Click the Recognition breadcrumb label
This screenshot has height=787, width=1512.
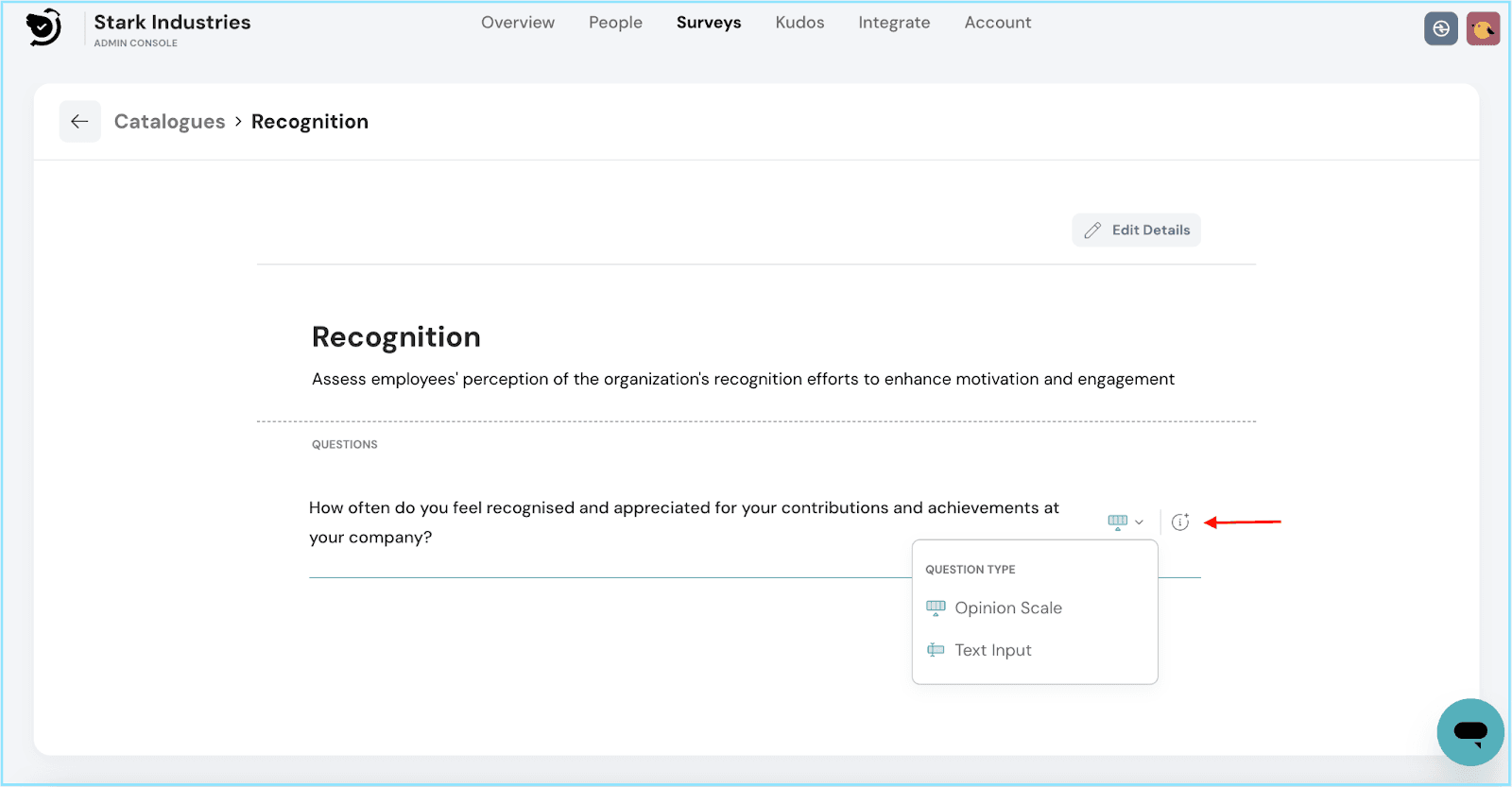(x=310, y=122)
